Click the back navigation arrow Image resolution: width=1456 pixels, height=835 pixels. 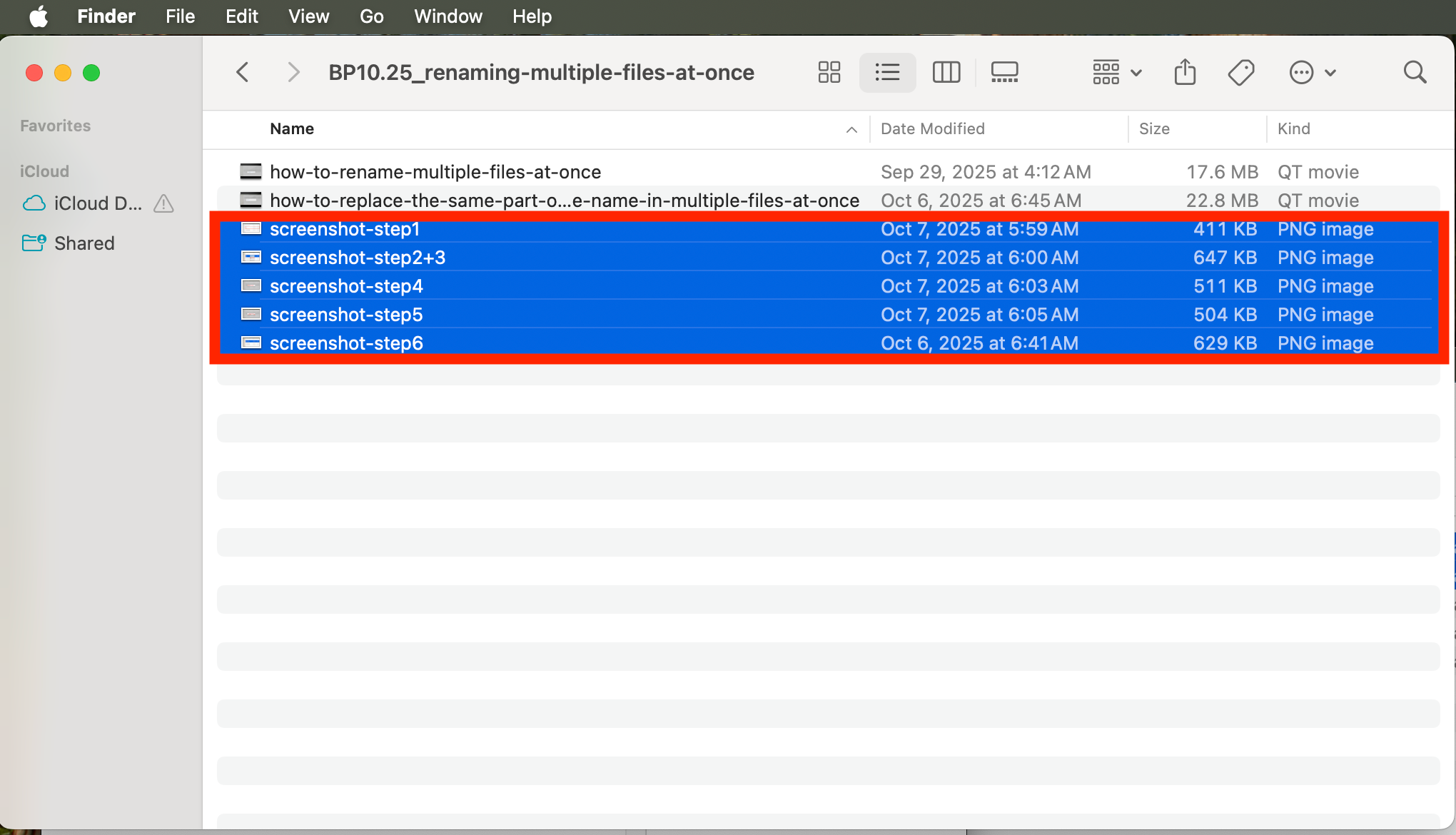point(243,72)
